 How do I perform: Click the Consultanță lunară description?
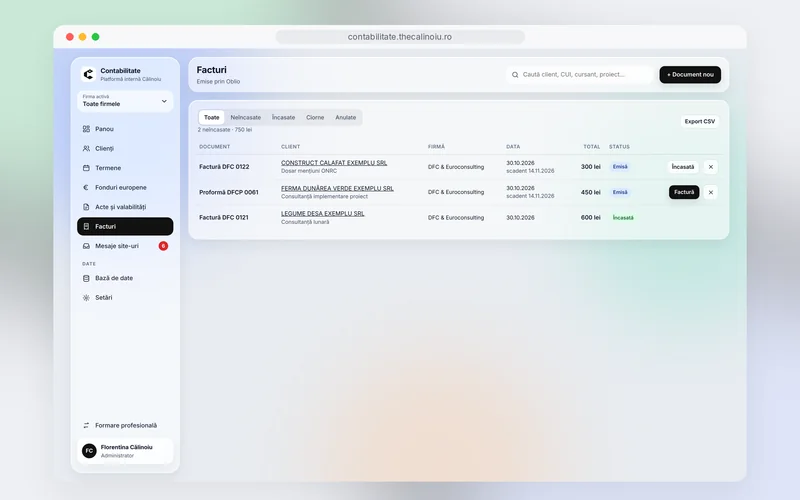[x=305, y=222]
